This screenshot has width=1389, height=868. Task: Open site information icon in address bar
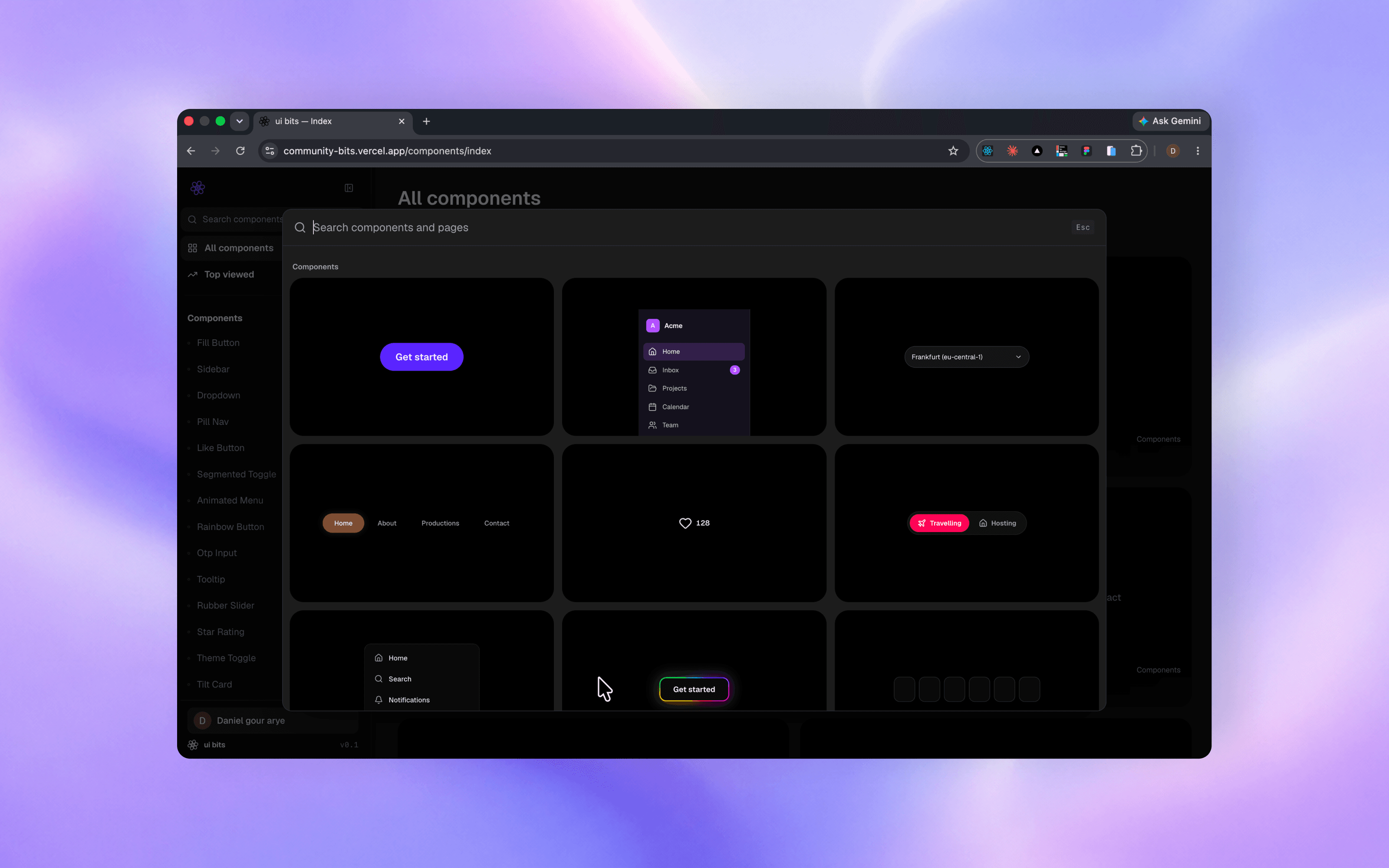pyautogui.click(x=270, y=151)
